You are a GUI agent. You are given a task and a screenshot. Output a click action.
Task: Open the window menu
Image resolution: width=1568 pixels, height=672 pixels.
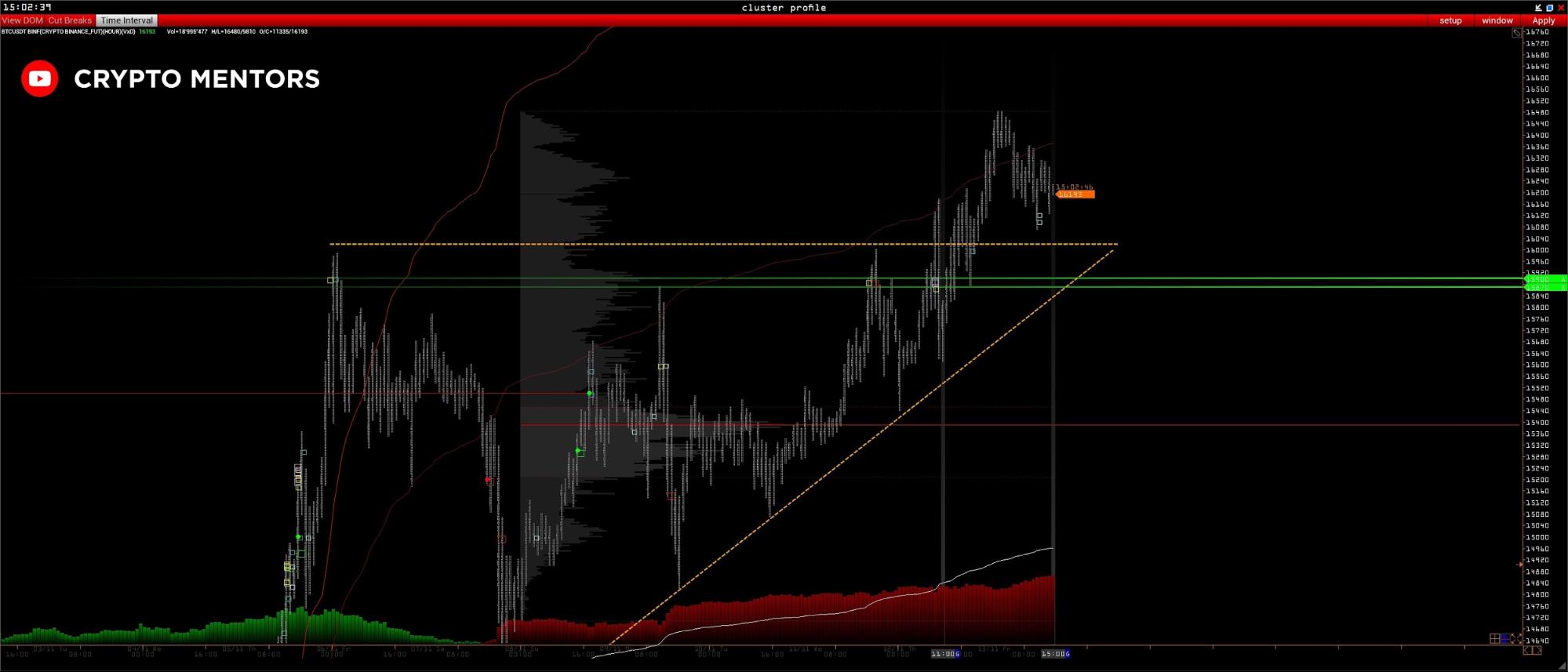pos(1497,20)
